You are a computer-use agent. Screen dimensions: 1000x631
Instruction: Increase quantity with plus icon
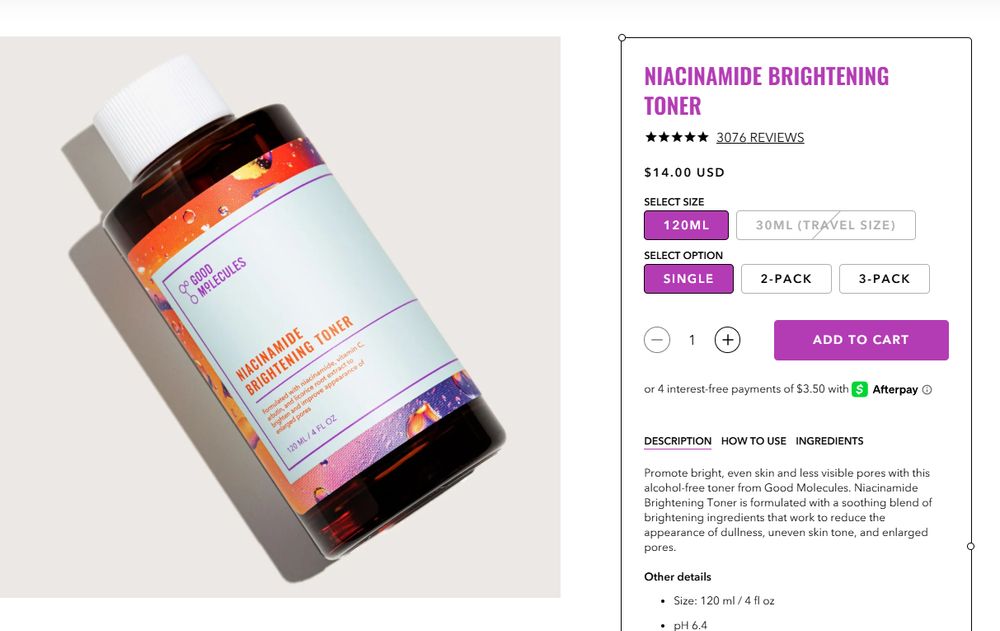click(x=727, y=339)
